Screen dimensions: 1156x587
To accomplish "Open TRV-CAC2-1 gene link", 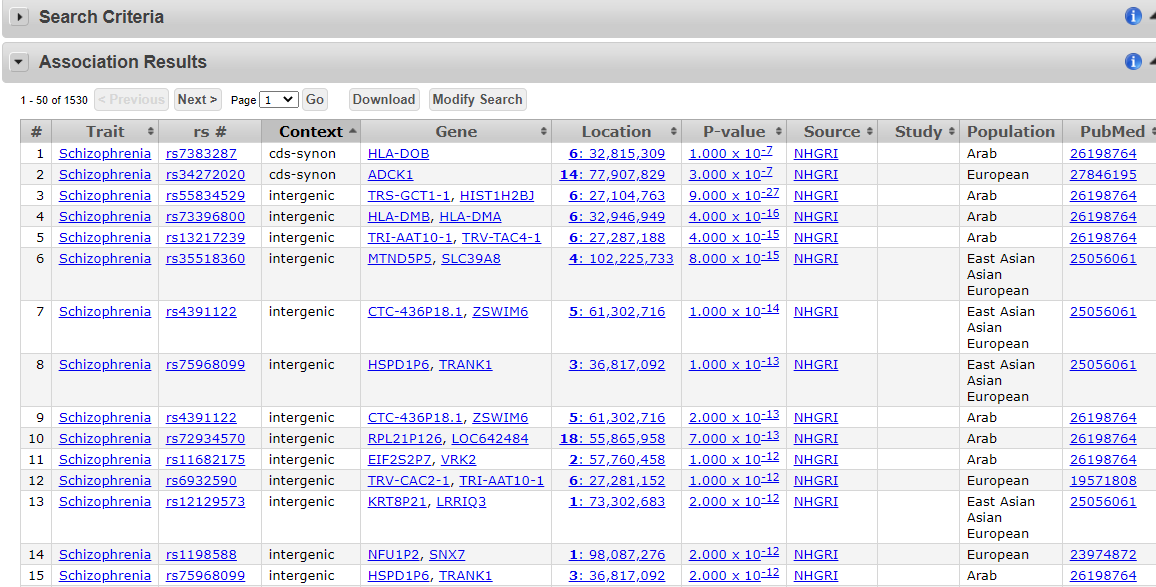I will [409, 480].
